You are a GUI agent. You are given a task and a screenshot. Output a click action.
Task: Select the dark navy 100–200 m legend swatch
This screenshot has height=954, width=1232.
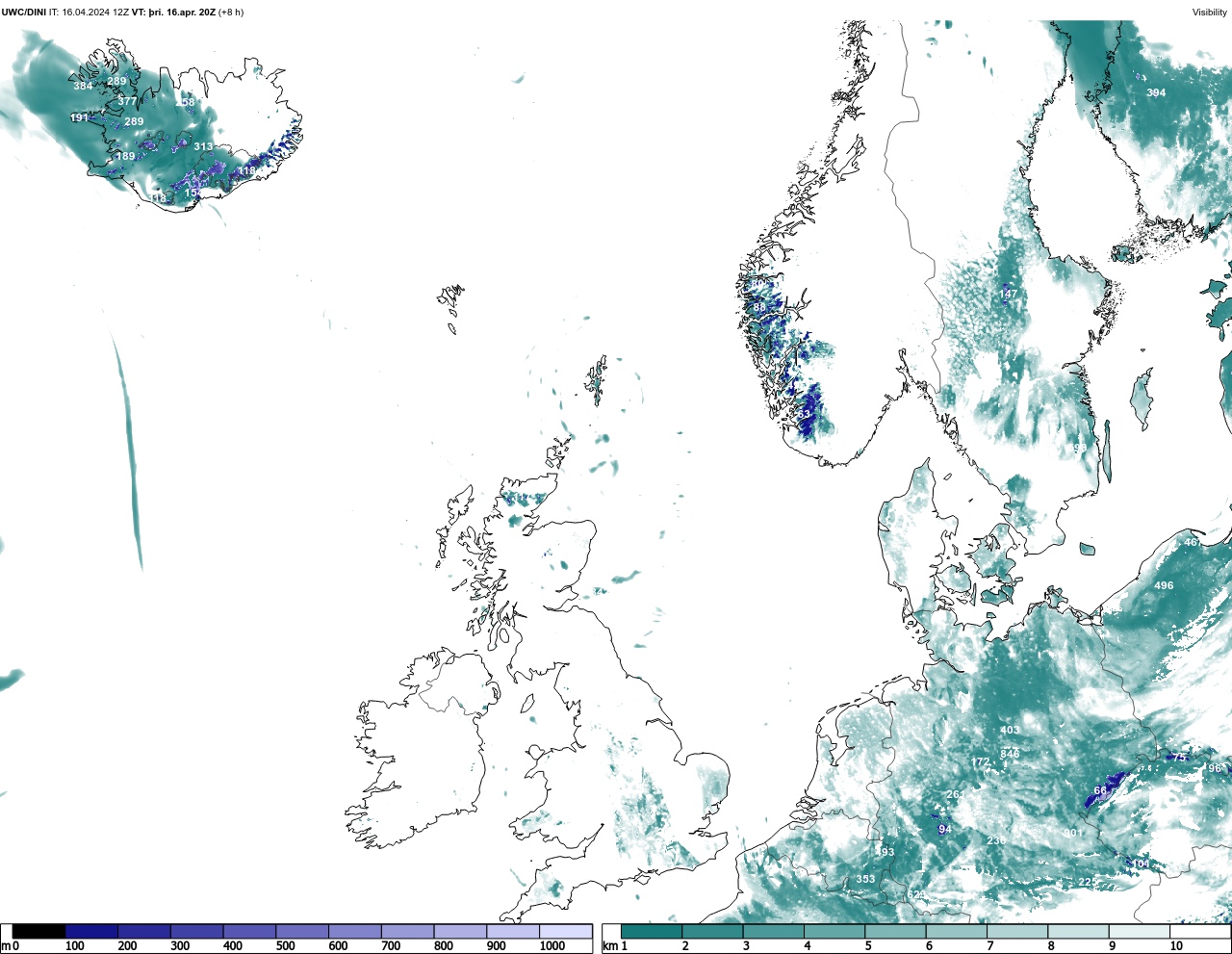91,931
